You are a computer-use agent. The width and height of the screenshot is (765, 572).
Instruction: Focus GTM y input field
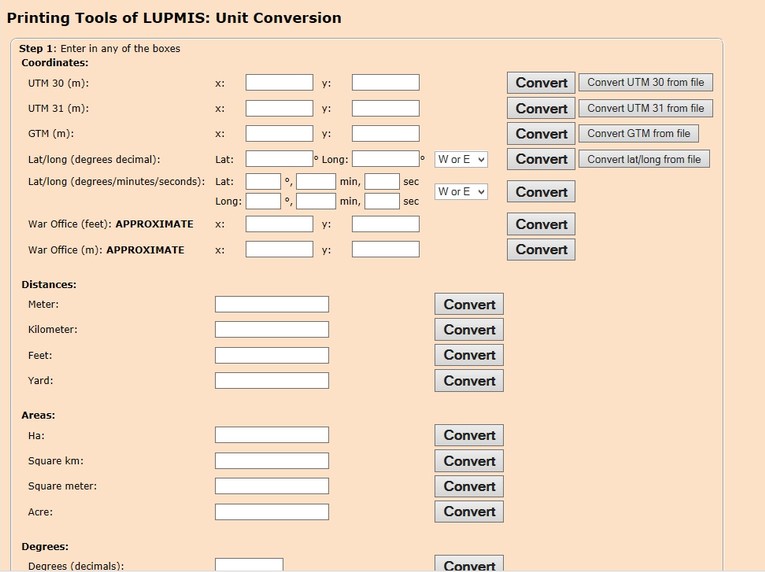click(x=385, y=133)
